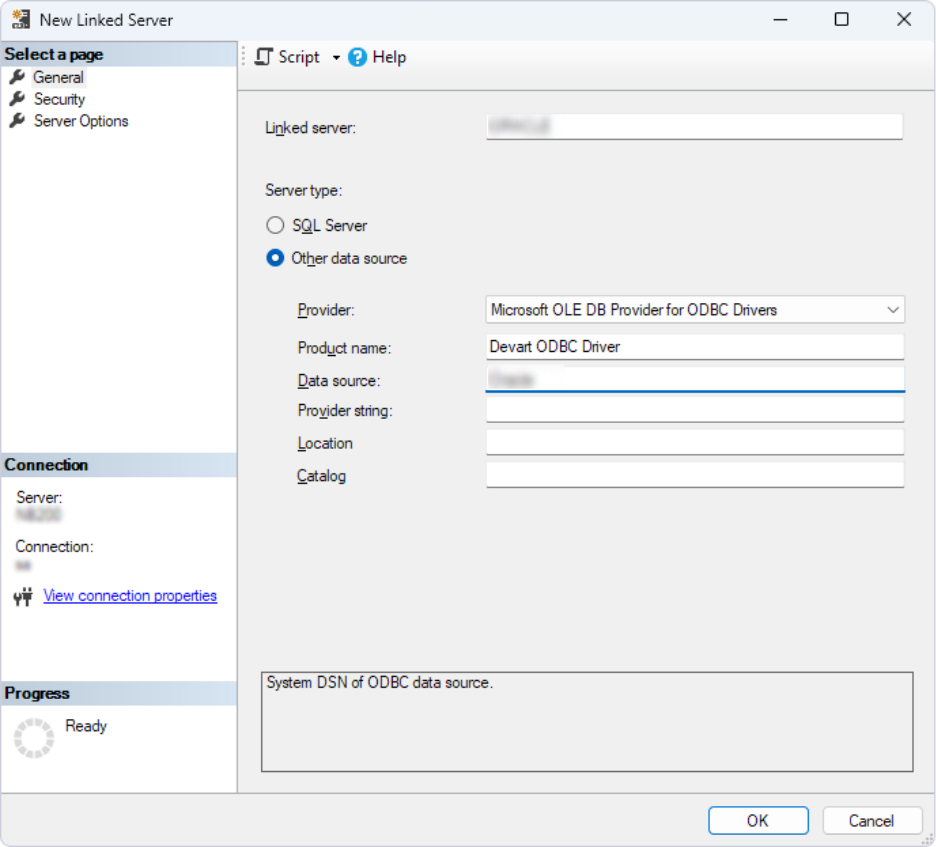Image resolution: width=936 pixels, height=847 pixels.
Task: Open the Provider dropdown list
Action: tap(893, 310)
